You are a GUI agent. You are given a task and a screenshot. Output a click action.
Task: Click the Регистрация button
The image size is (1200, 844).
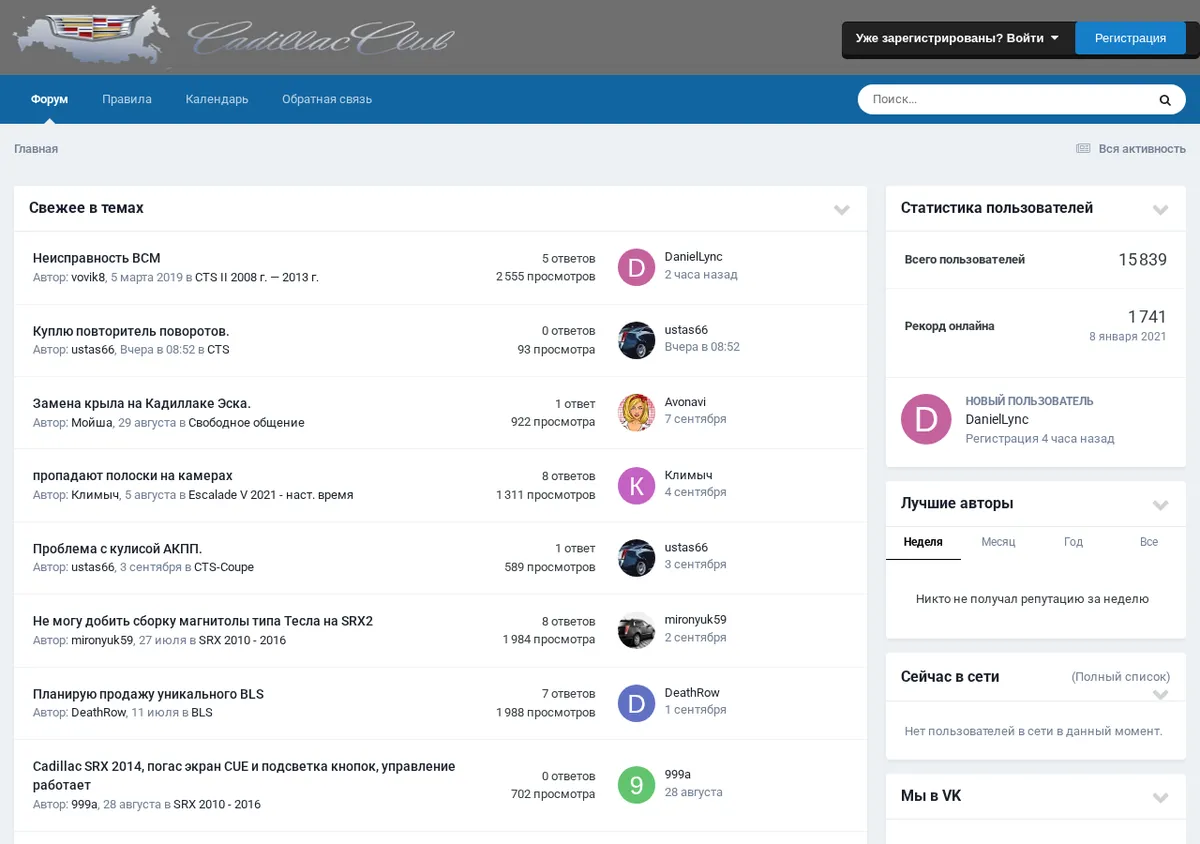1130,39
